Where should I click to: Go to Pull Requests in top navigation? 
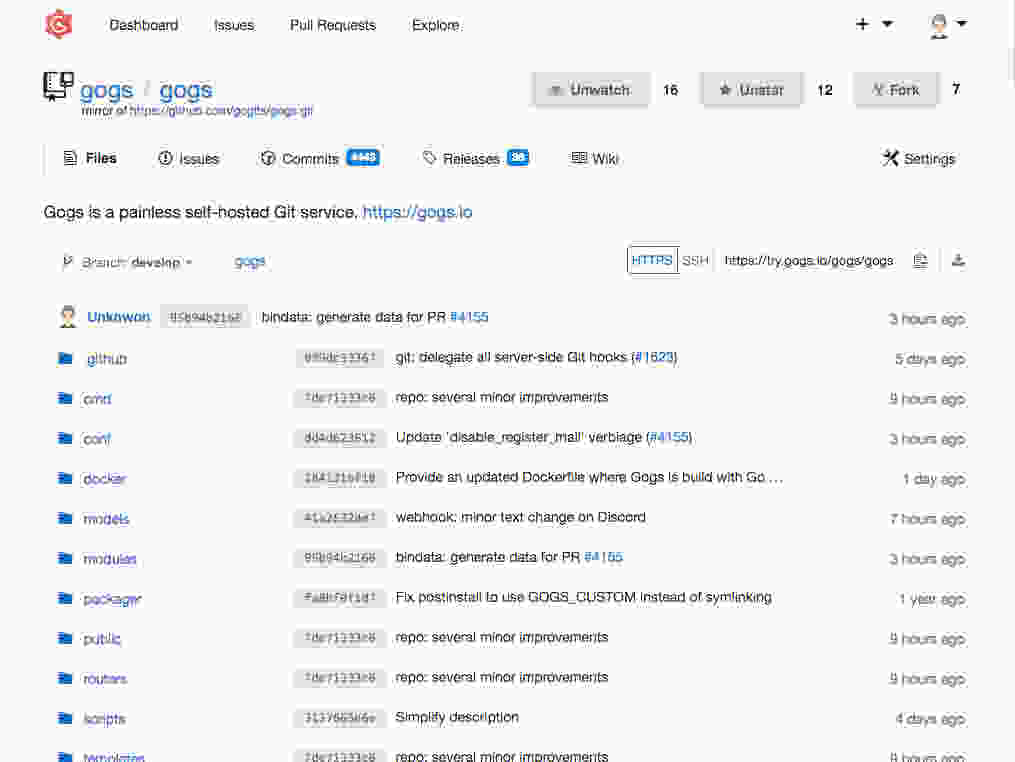[333, 25]
